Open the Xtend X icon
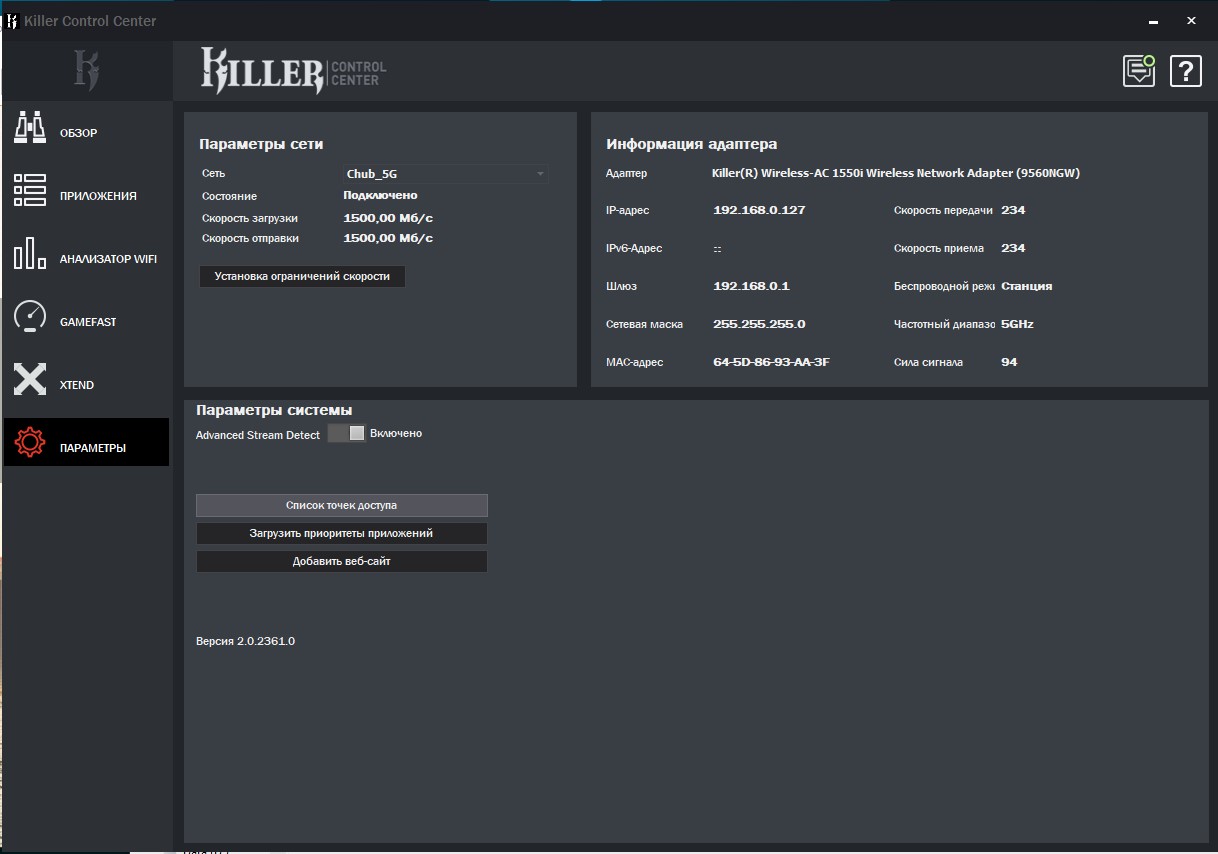Viewport: 1218px width, 854px height. click(30, 379)
